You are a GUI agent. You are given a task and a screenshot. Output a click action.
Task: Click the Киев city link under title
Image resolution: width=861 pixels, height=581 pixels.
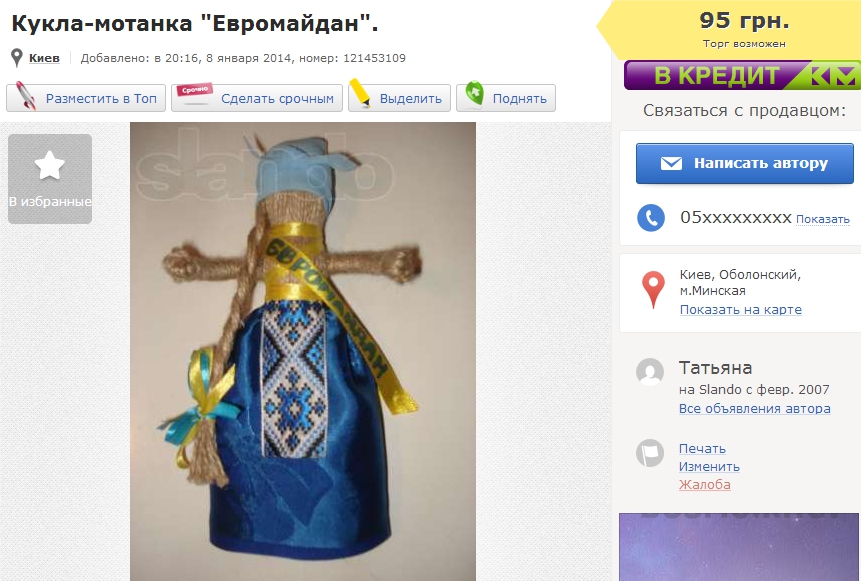[x=44, y=58]
